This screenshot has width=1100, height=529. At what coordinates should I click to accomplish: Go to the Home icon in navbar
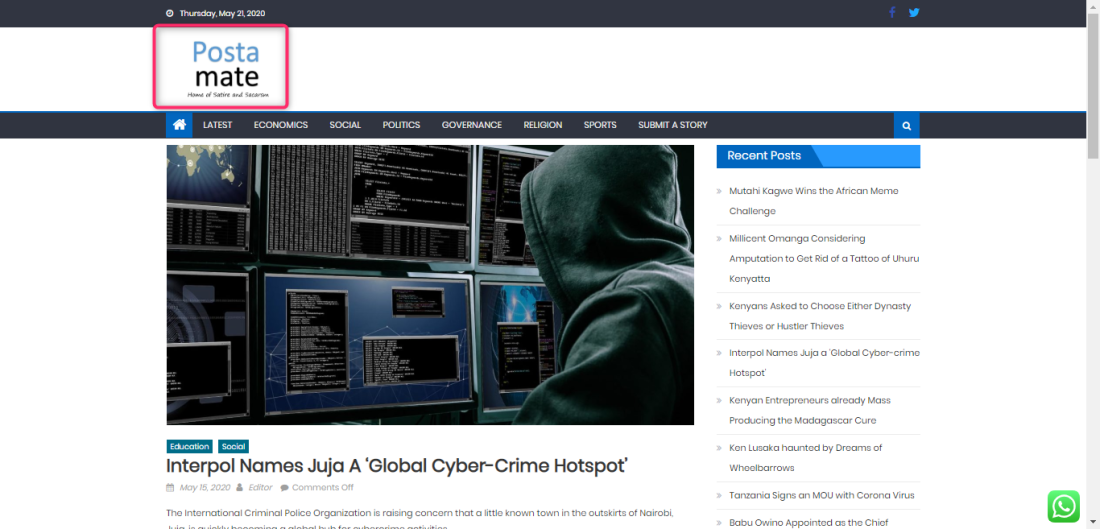pos(179,125)
